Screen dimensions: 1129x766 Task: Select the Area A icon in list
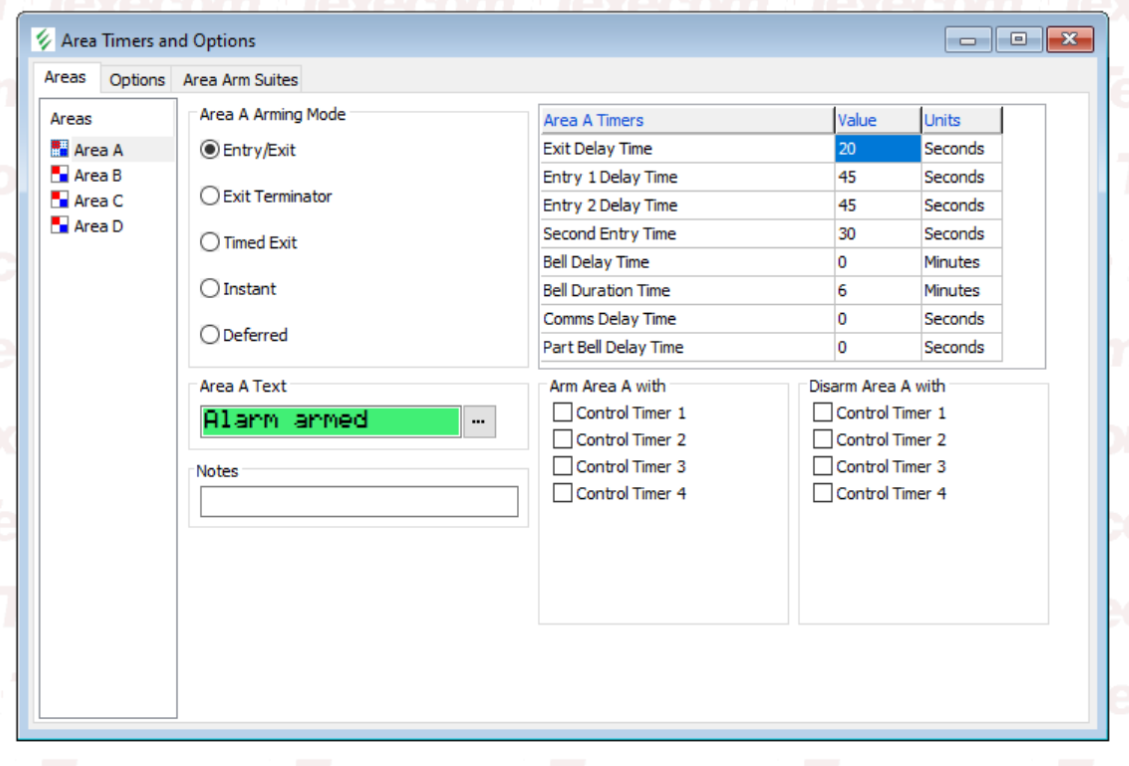tap(60, 150)
